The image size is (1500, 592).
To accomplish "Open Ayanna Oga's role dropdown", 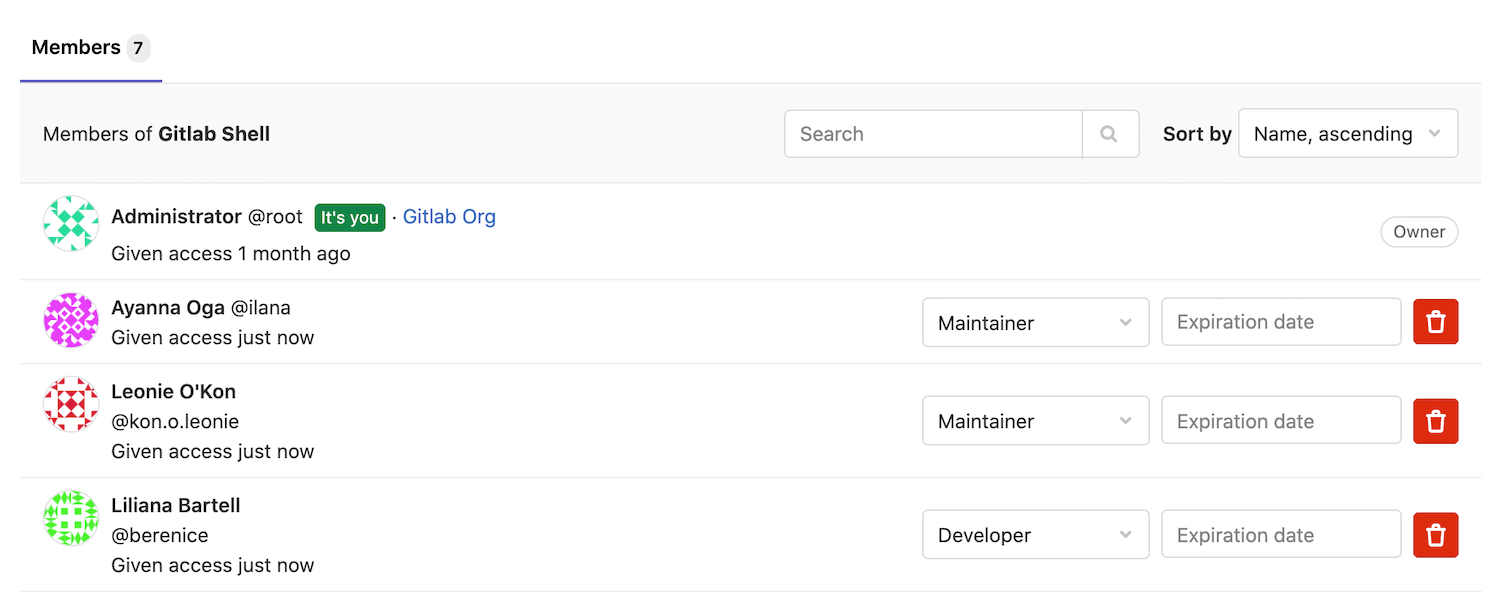I will [x=1035, y=323].
